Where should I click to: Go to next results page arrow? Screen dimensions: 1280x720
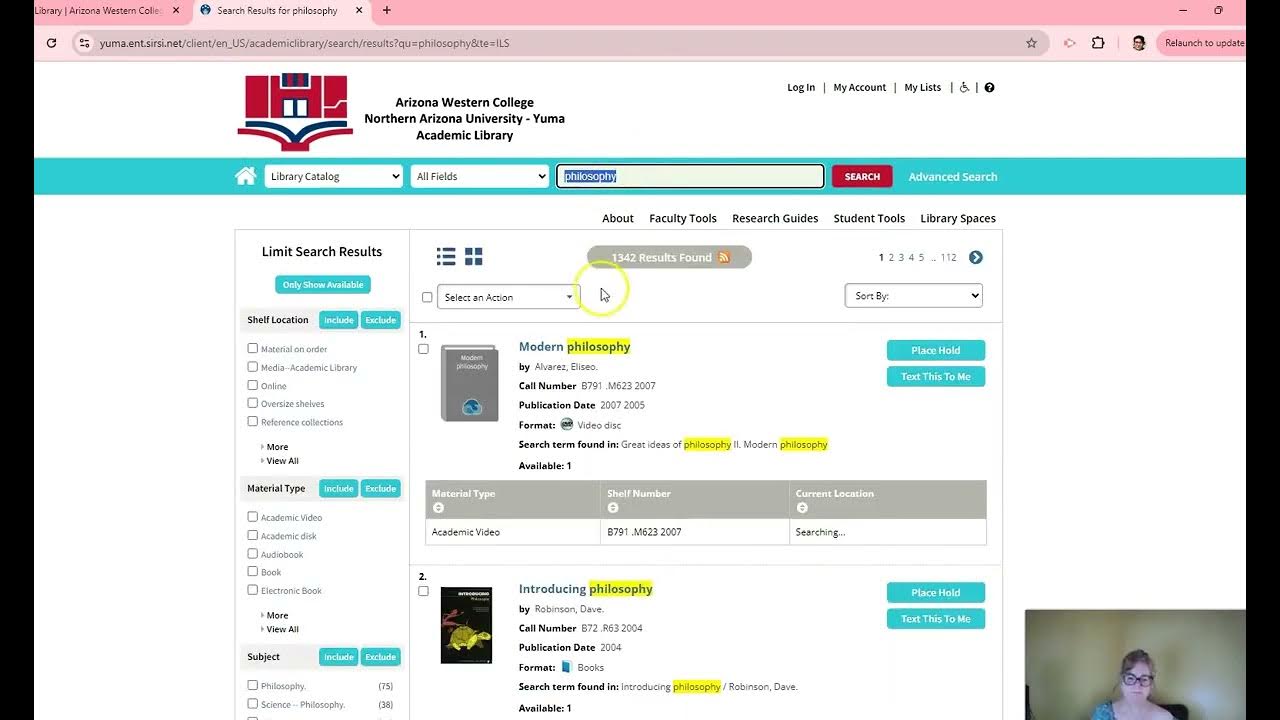point(976,257)
